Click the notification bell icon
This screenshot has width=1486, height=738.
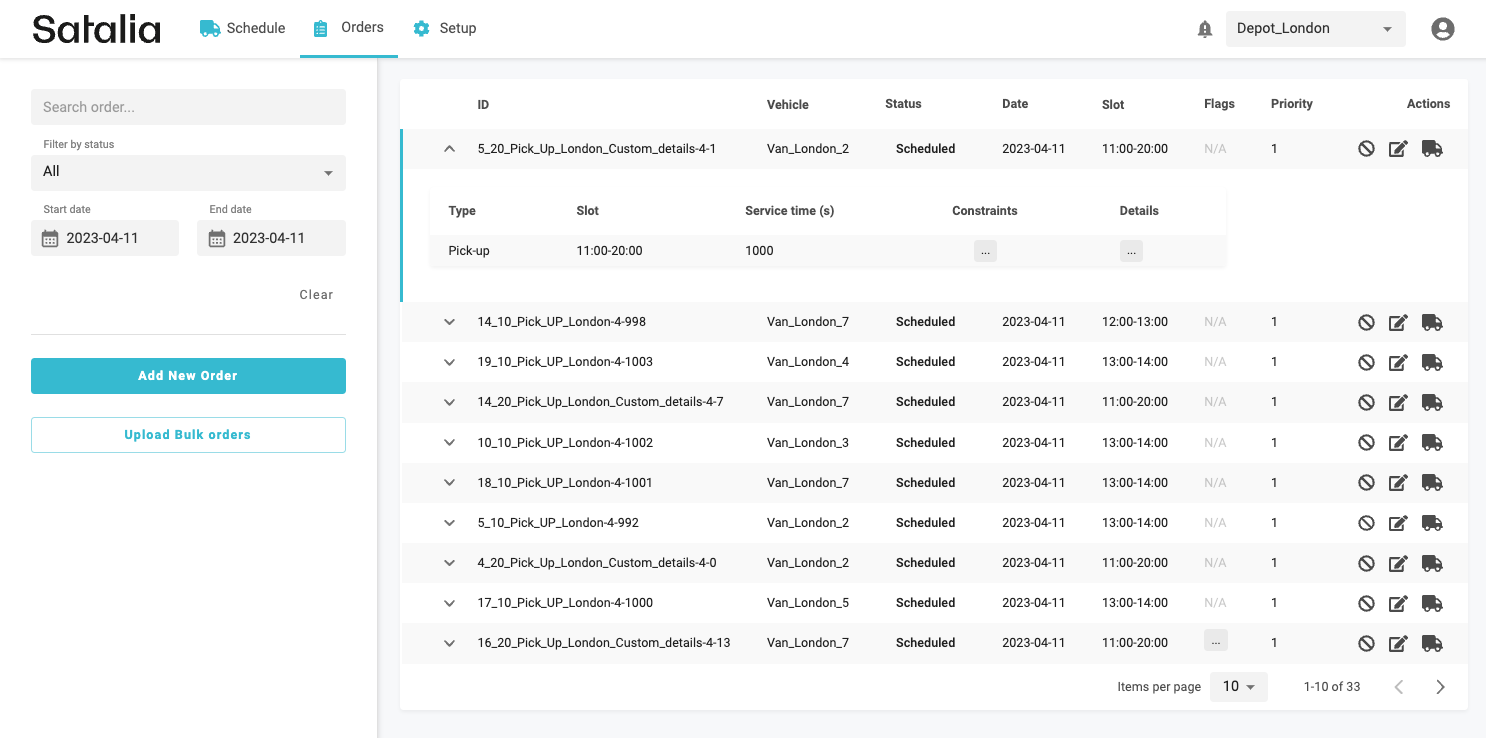pos(1205,29)
